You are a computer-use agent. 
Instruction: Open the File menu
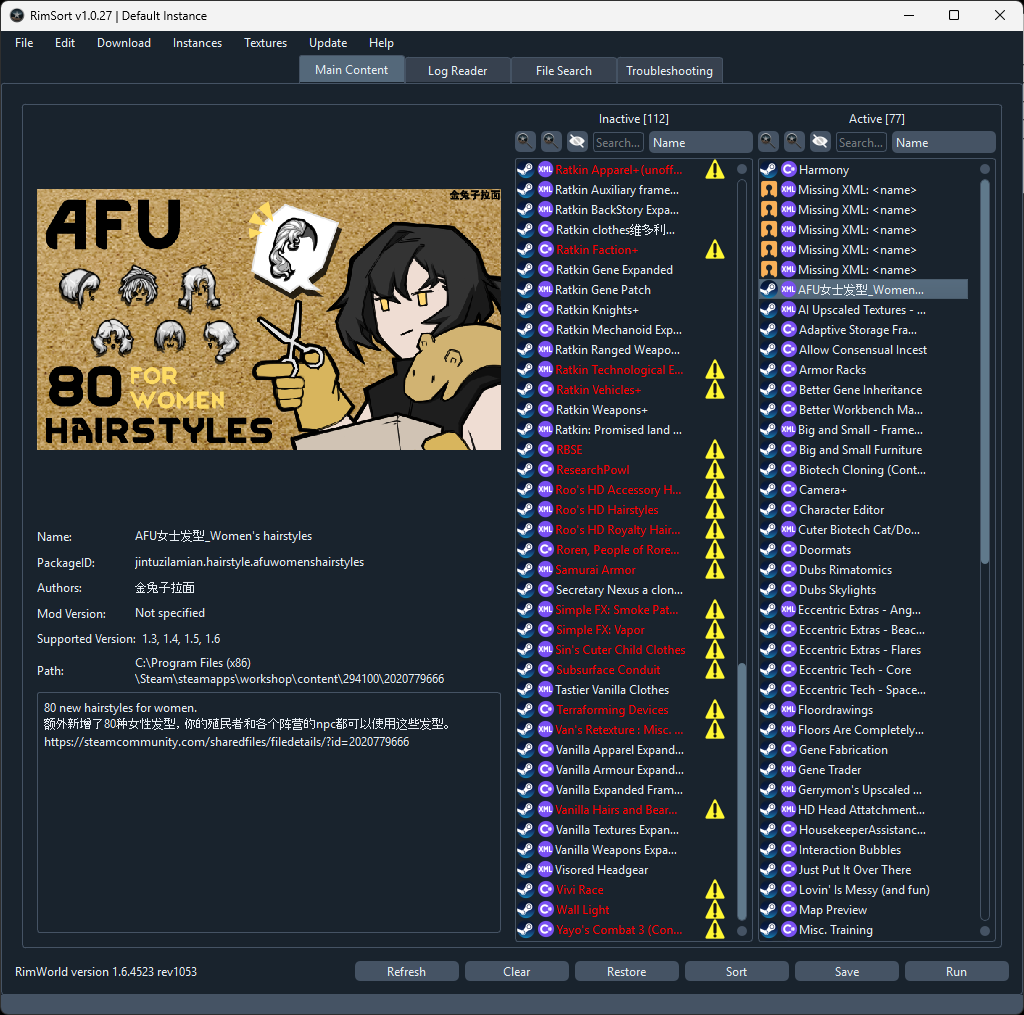(24, 43)
